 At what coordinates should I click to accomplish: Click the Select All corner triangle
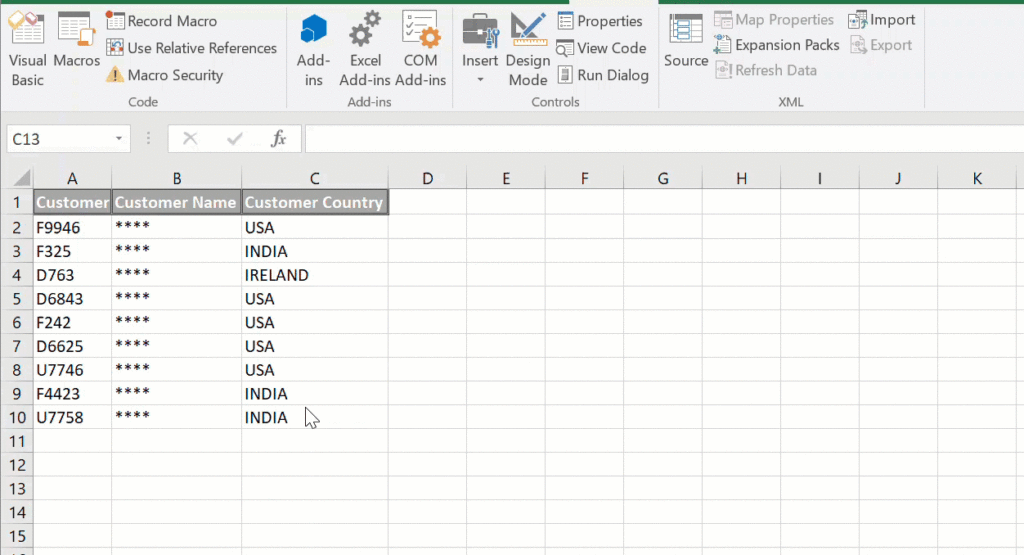pos(22,178)
